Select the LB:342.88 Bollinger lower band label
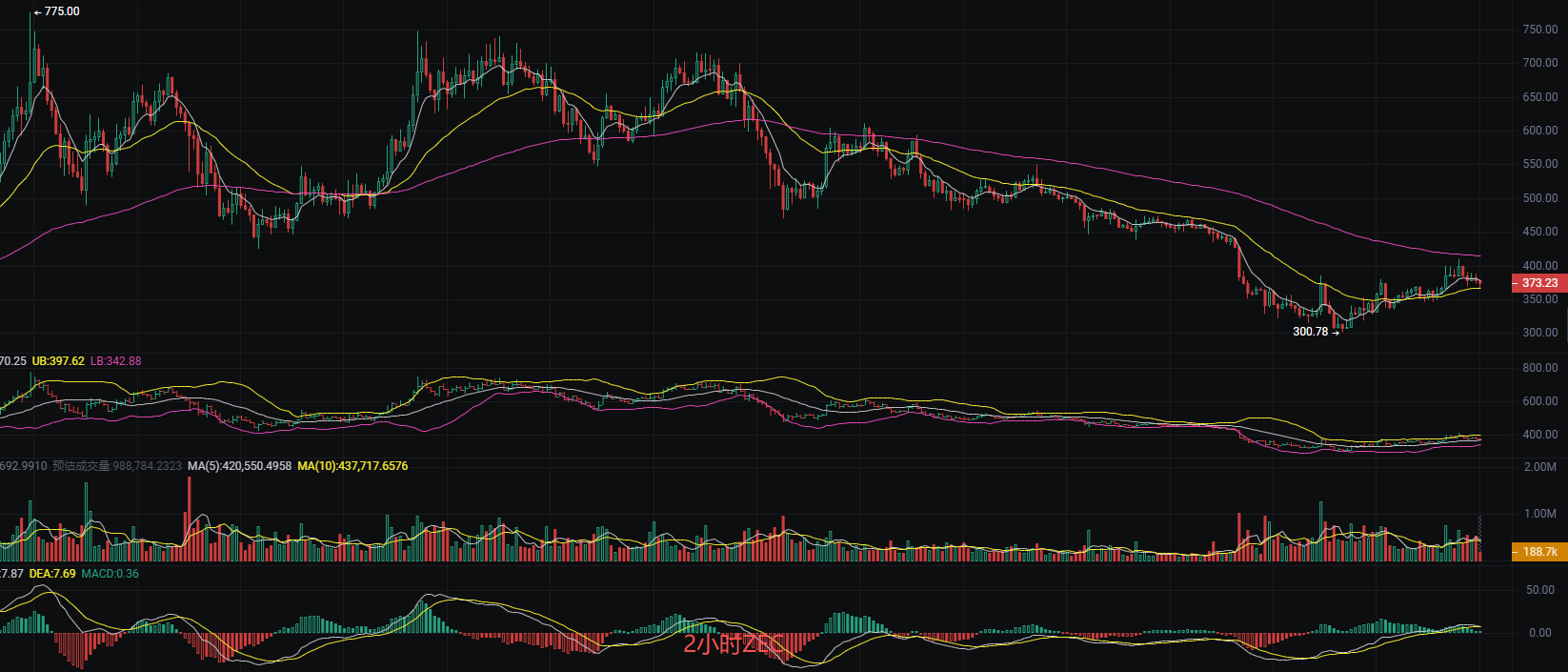Screen dimensions: 1568x672 tap(115, 361)
